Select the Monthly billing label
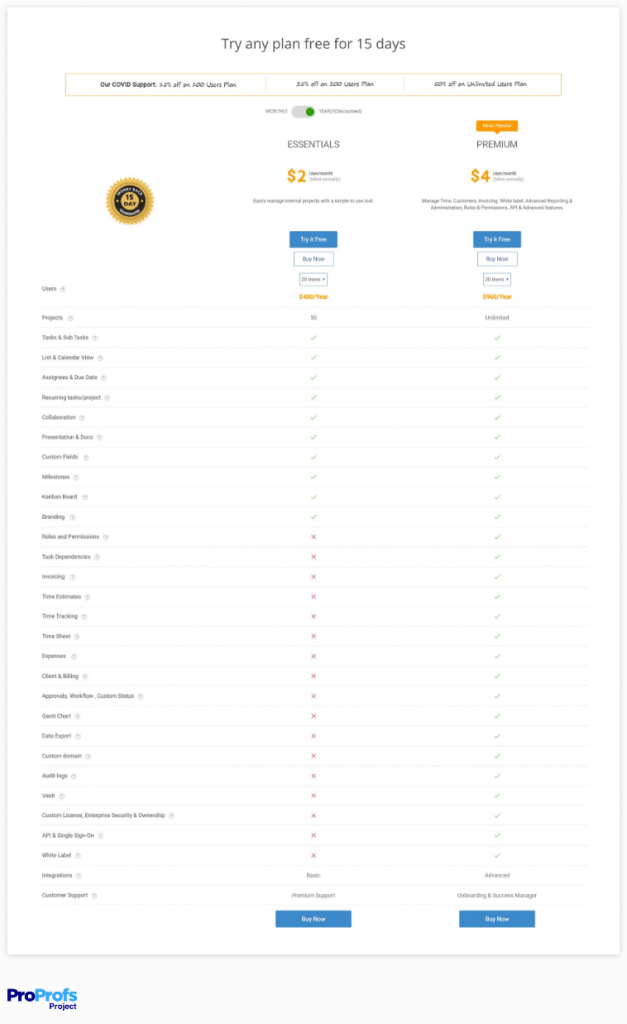This screenshot has width=627, height=1024. pos(277,111)
